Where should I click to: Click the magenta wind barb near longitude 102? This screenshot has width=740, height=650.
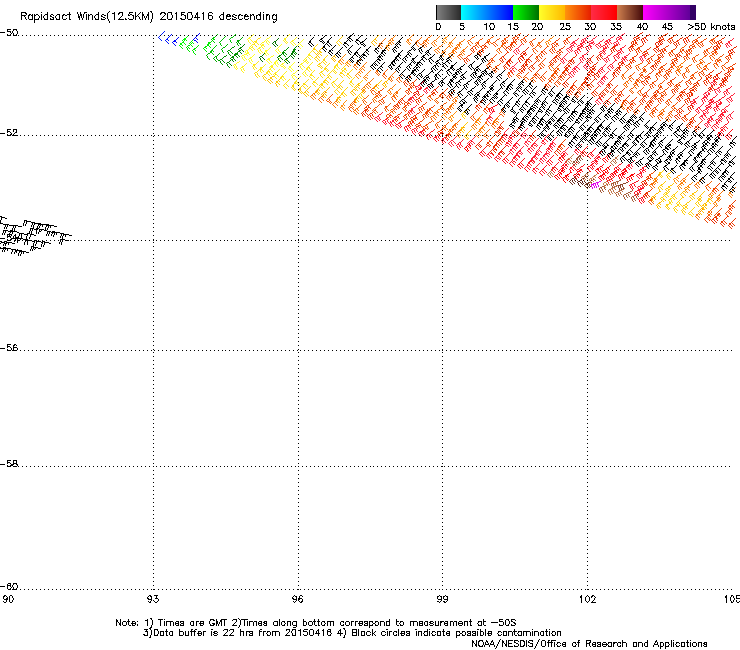click(x=595, y=186)
